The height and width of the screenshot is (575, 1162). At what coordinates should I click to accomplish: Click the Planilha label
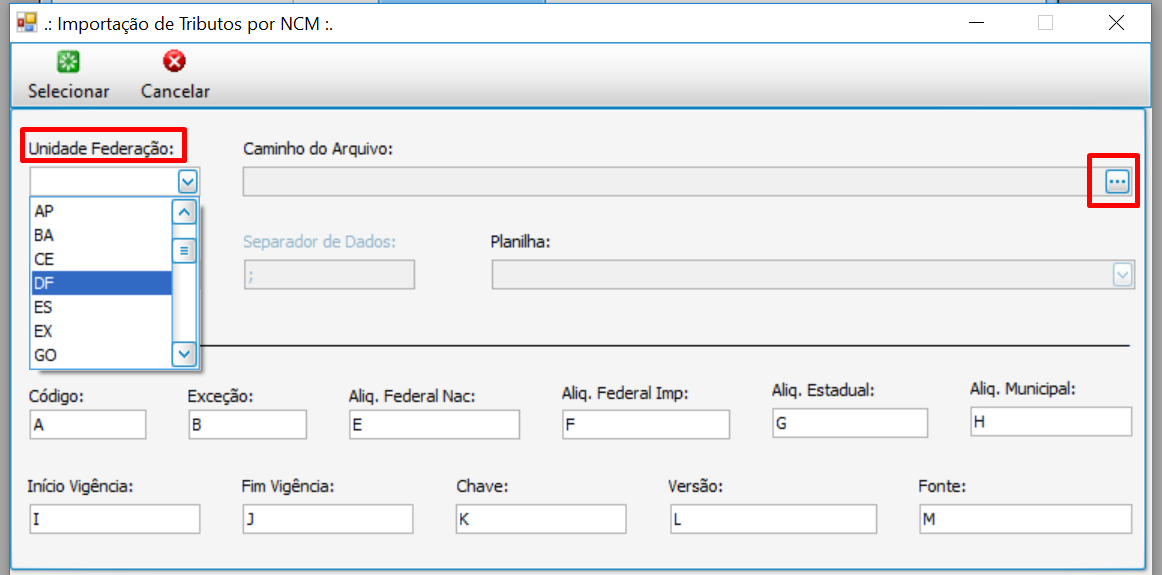click(x=519, y=242)
